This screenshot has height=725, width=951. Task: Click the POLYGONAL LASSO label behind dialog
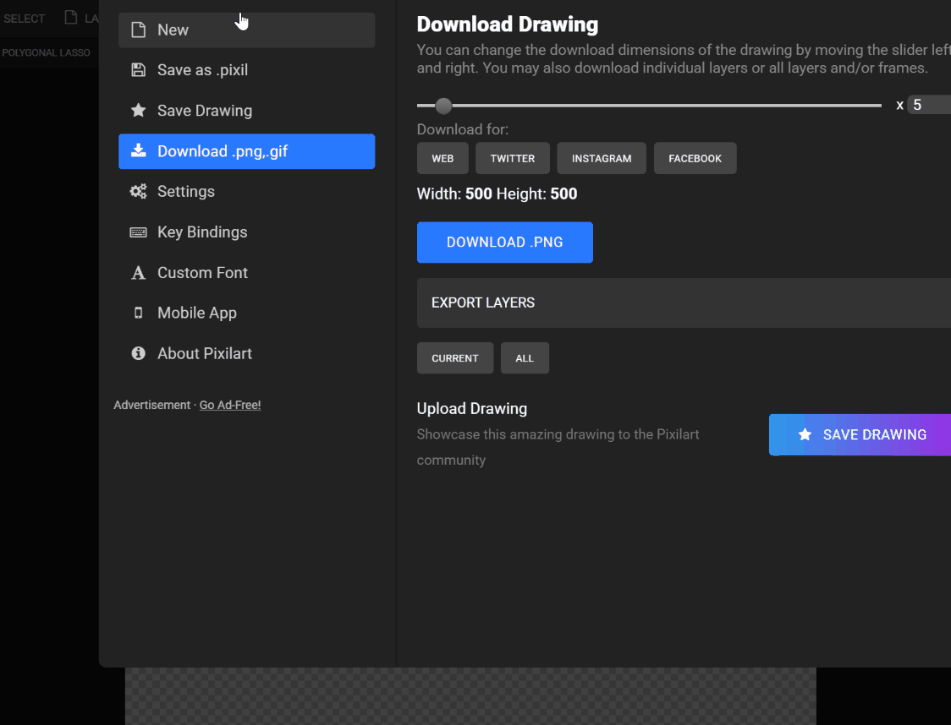coord(46,53)
